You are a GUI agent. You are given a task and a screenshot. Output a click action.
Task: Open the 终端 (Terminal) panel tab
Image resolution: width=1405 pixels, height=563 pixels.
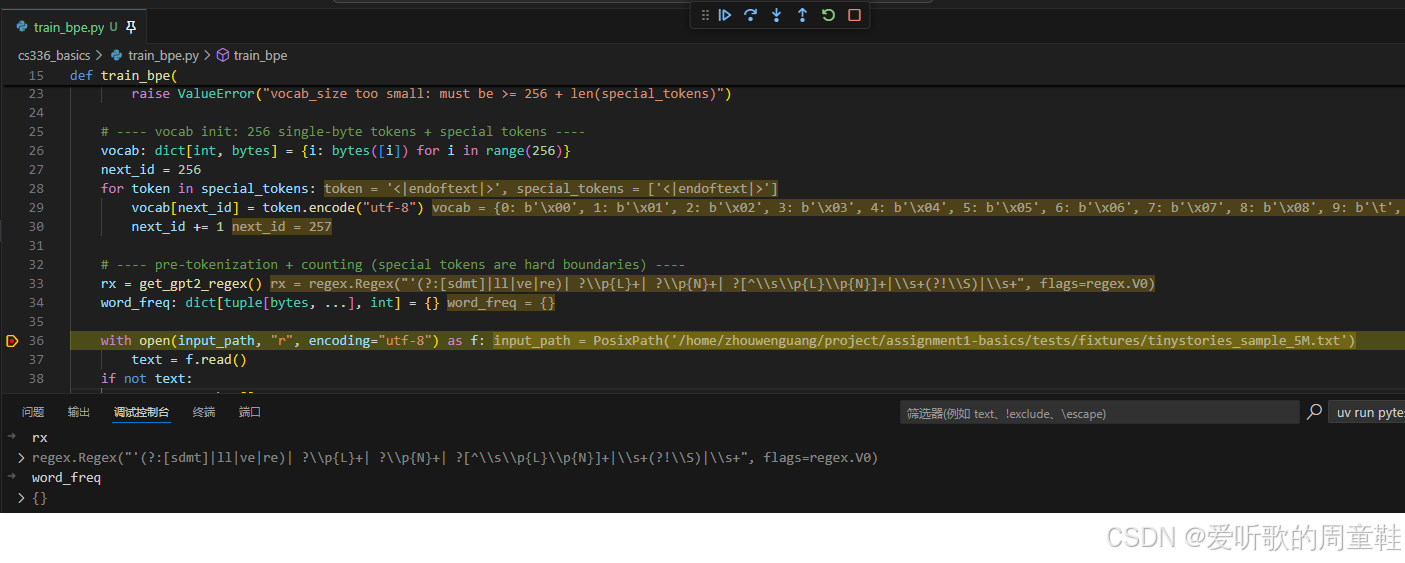[204, 412]
